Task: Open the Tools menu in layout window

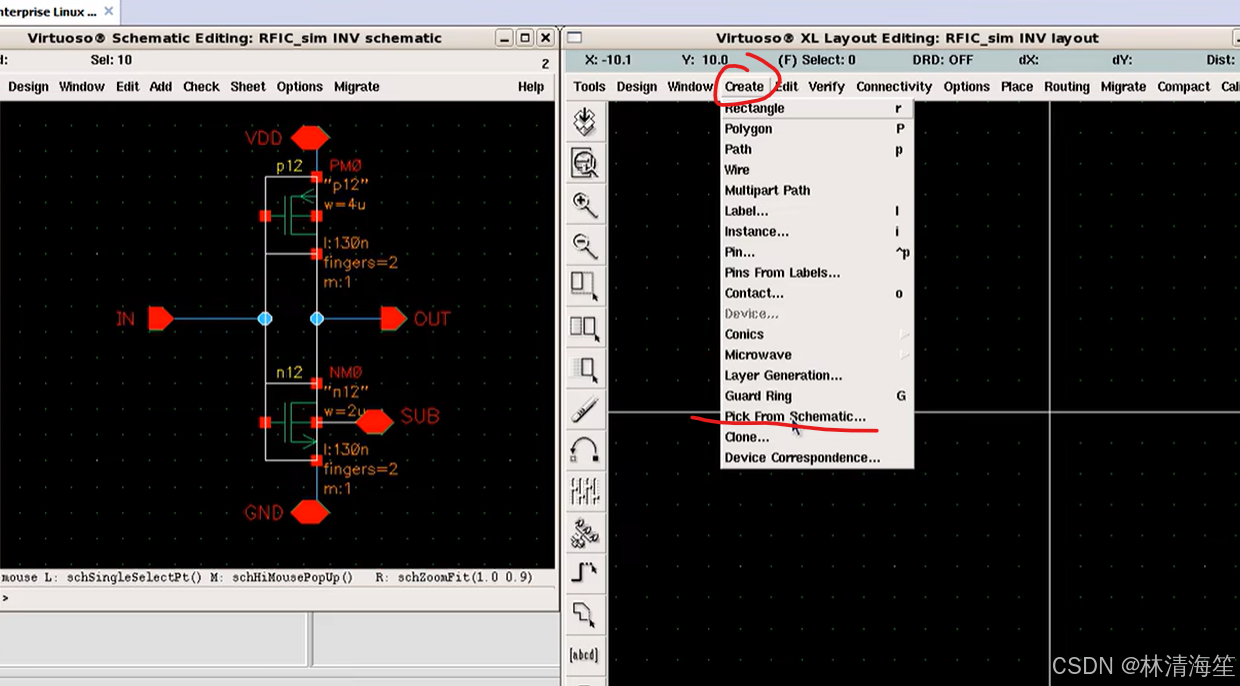Action: pyautogui.click(x=589, y=86)
